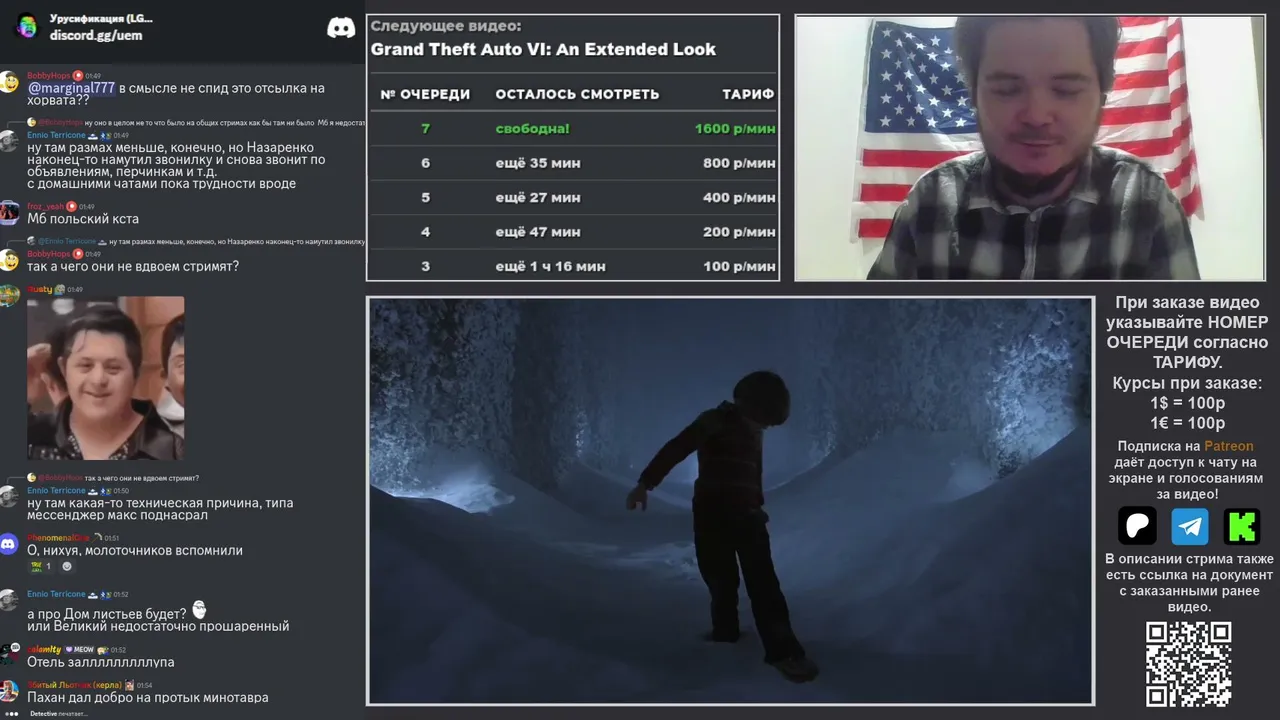This screenshot has width=1280, height=720.
Task: Click the "1600 р/мин" tariff cell
Action: 735,129
